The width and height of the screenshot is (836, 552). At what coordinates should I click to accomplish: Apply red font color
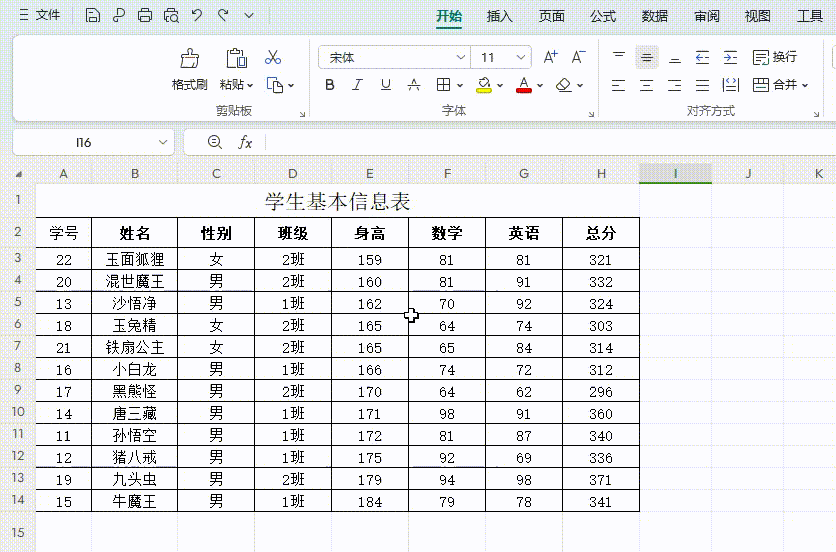[x=524, y=85]
